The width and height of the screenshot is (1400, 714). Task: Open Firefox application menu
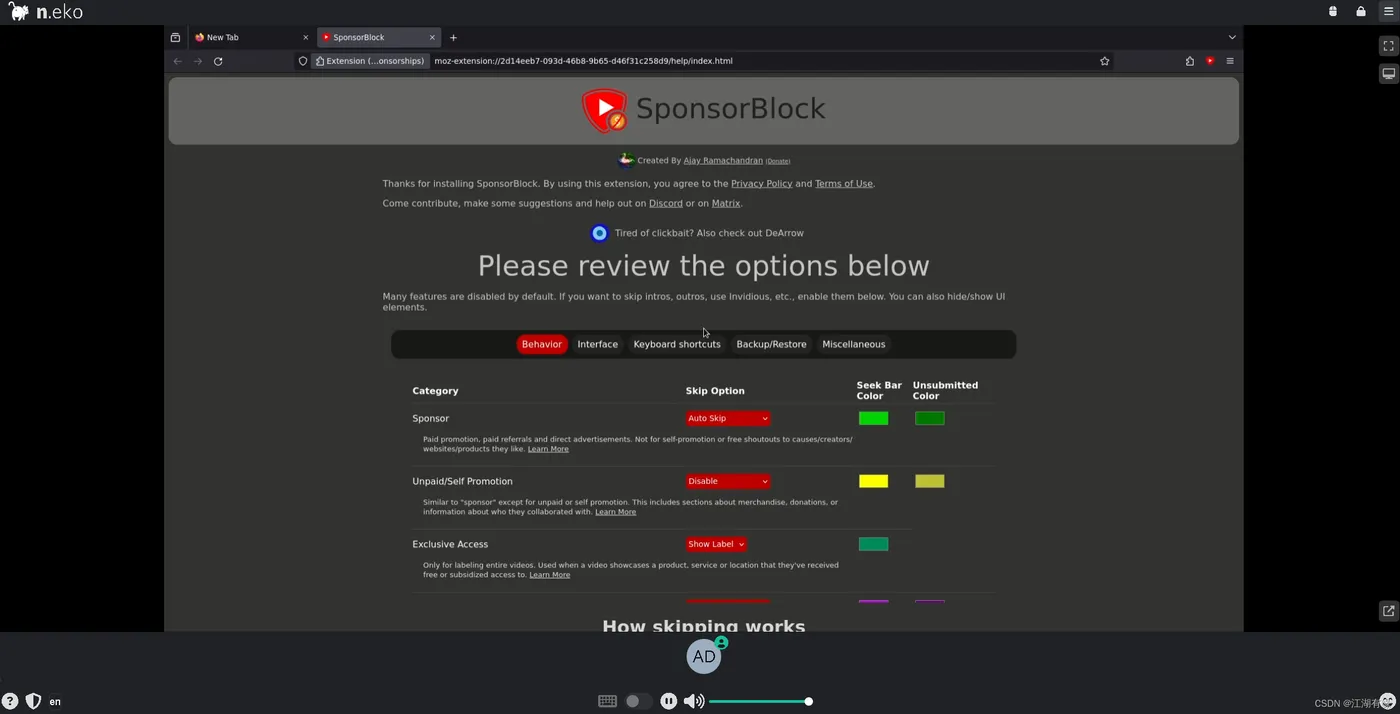click(x=1230, y=61)
